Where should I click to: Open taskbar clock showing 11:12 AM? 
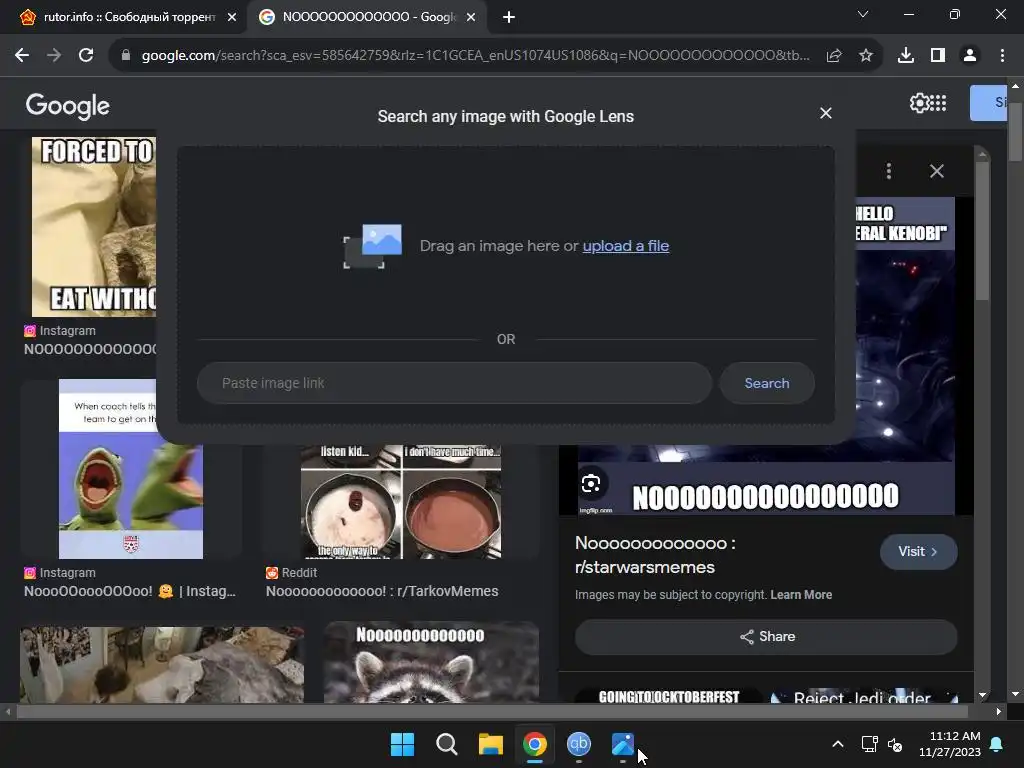click(x=950, y=744)
